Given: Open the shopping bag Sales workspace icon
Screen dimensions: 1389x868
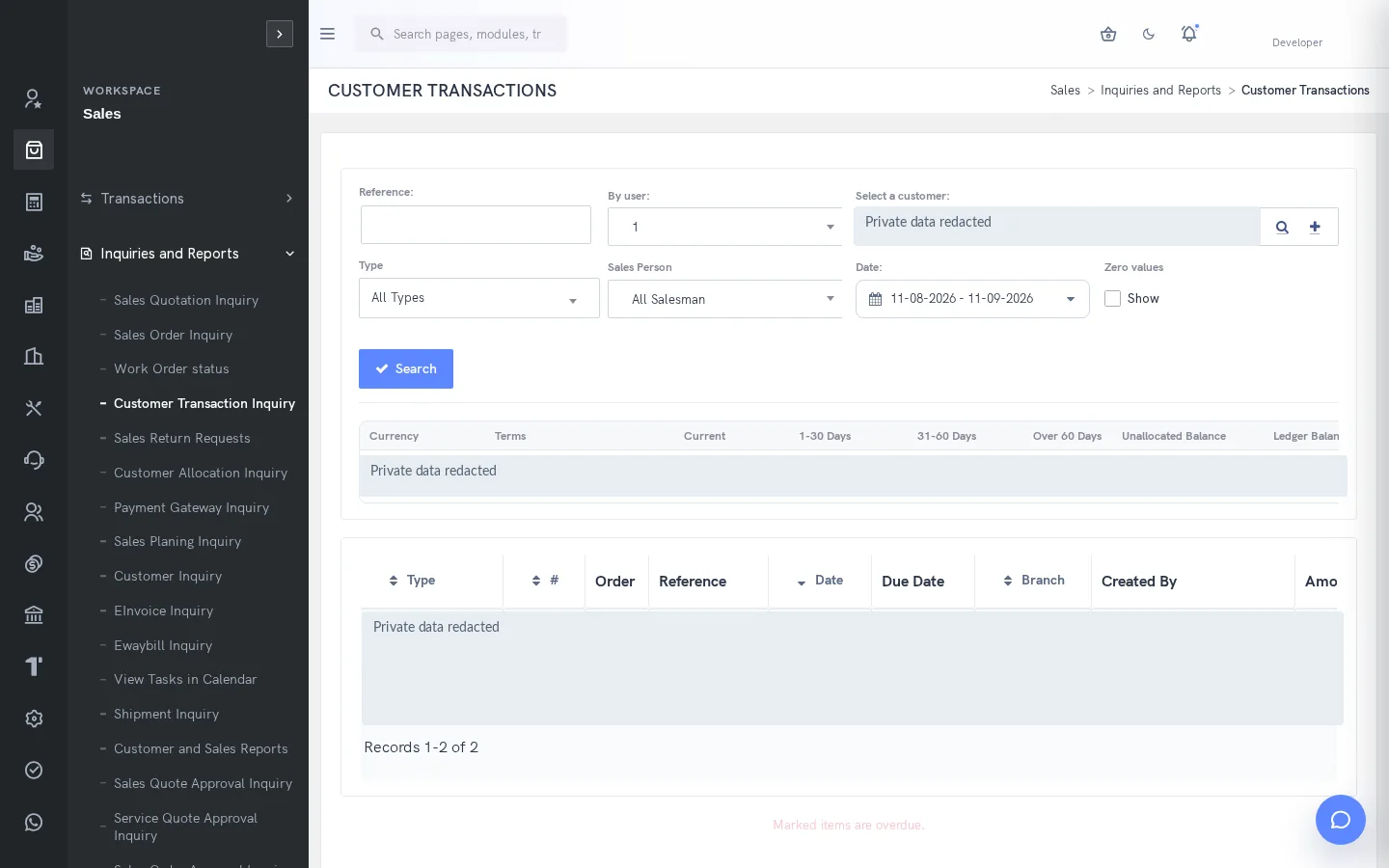Looking at the screenshot, I should (x=34, y=149).
